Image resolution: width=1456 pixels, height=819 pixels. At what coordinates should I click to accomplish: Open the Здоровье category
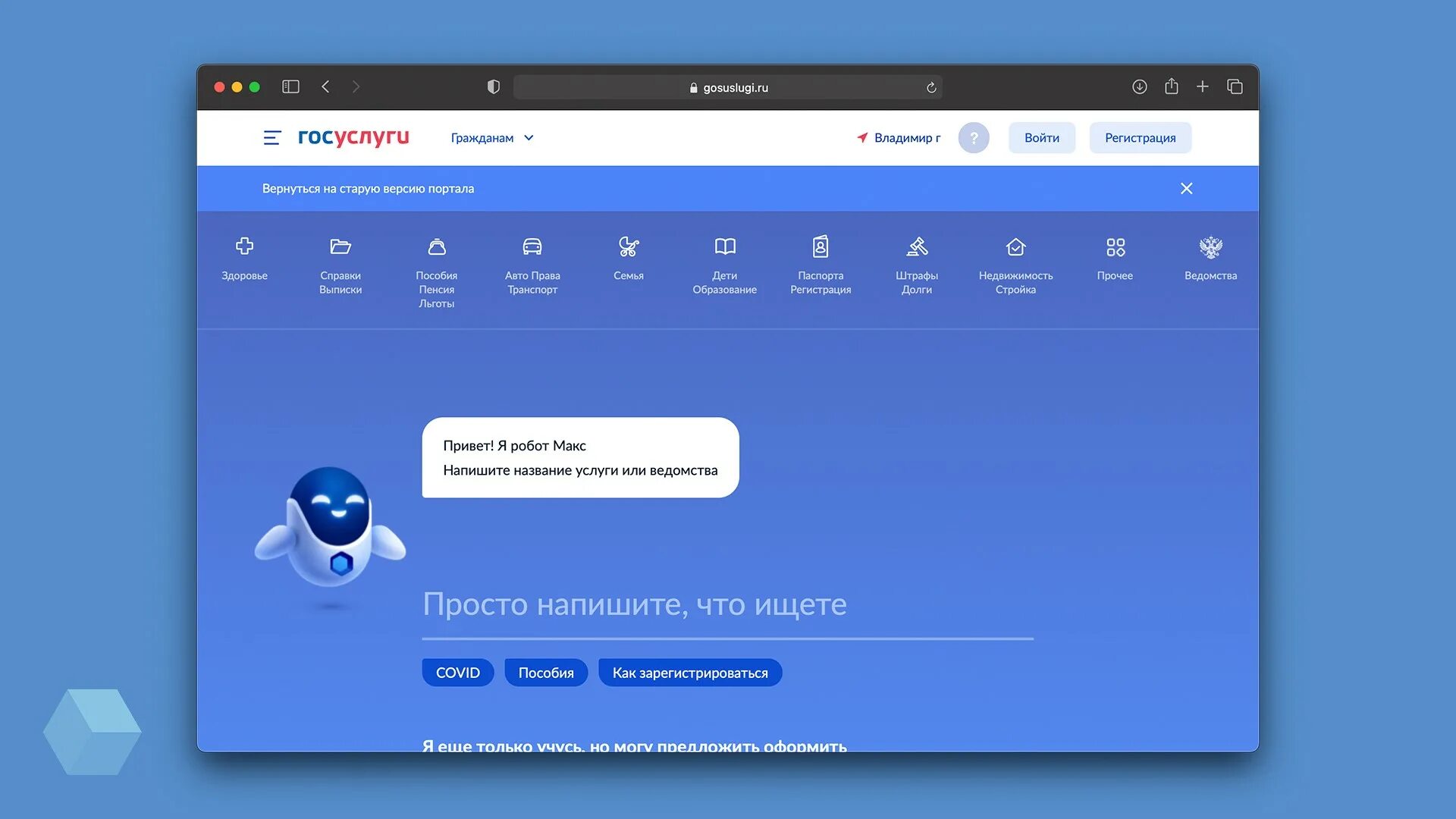tap(244, 259)
